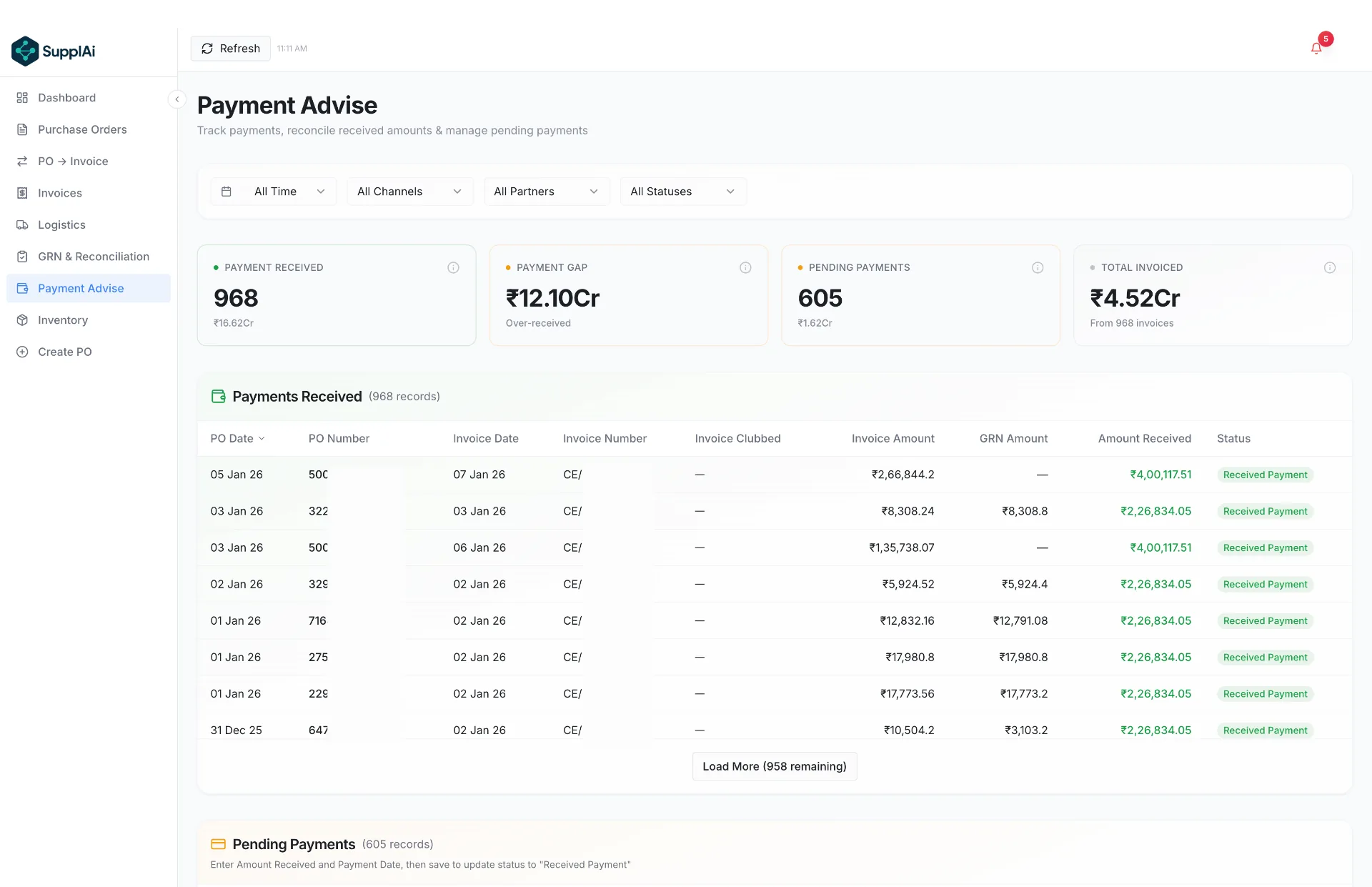Click the Logistics truck icon
This screenshot has height=887, width=1372.
pos(22,224)
